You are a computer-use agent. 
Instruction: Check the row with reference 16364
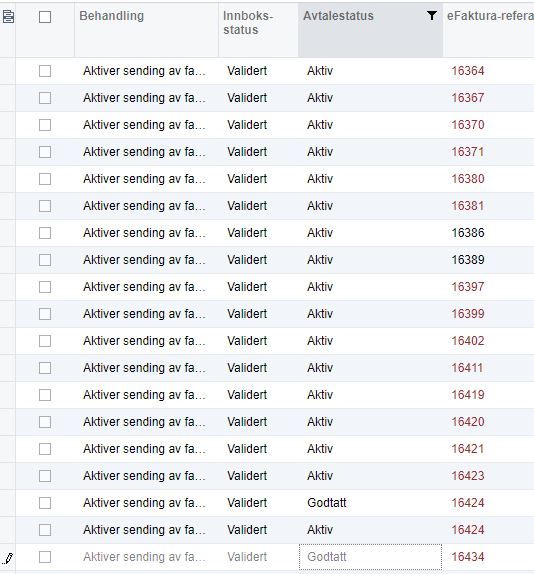45,71
